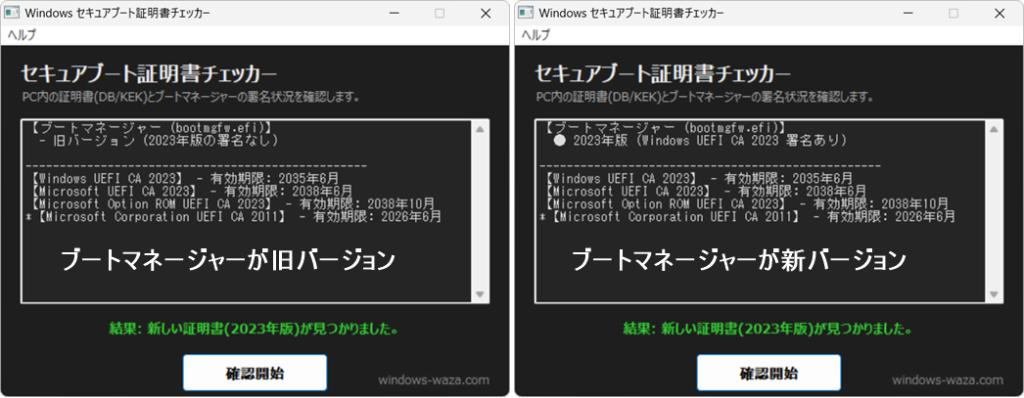Click Windows UEFI CA 2023 row in the right window
The image size is (1024, 398).
point(698,178)
